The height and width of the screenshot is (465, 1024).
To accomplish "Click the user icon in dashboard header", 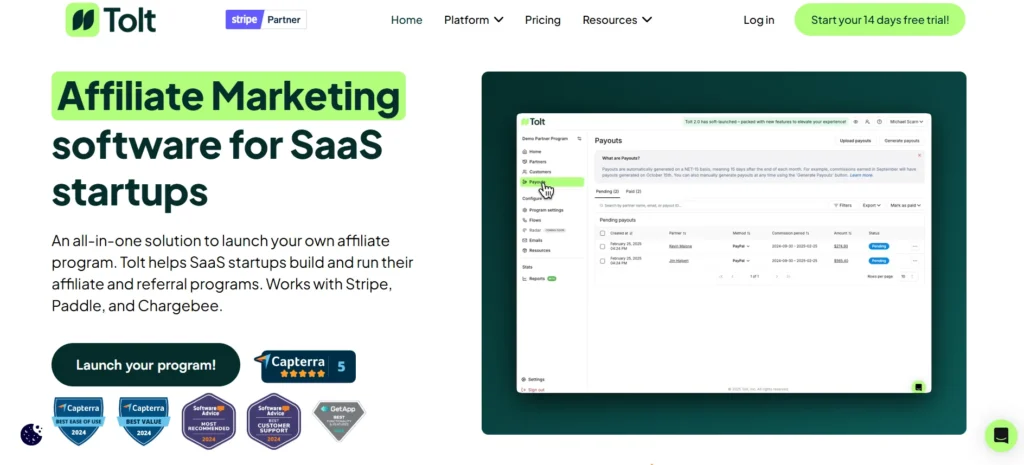I will click(867, 121).
